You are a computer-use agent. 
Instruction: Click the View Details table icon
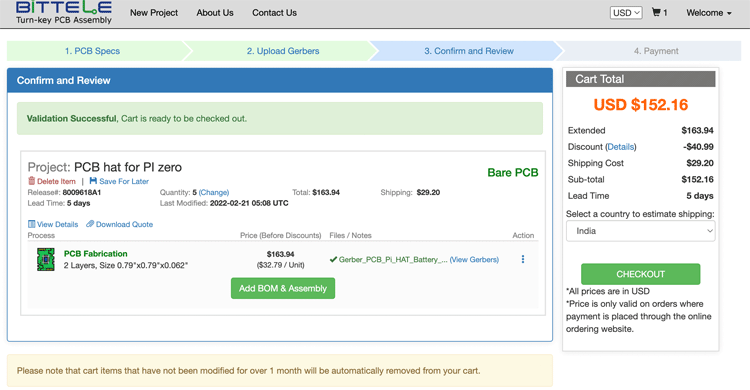pos(32,224)
